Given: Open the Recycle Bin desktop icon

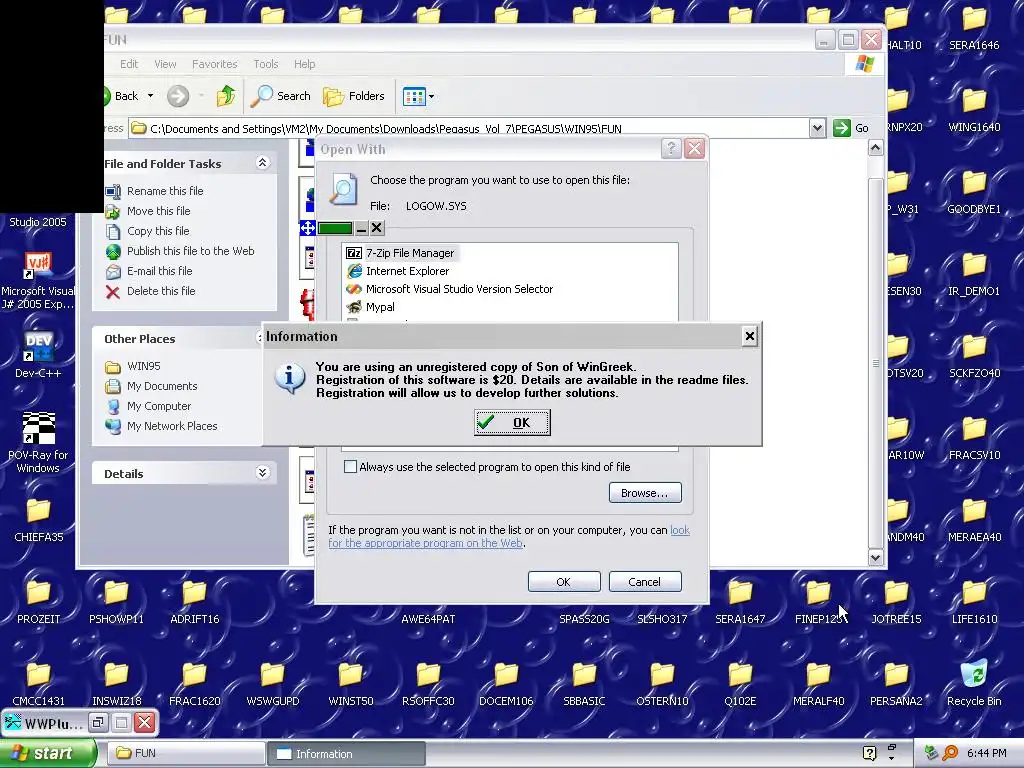Looking at the screenshot, I should [x=974, y=682].
